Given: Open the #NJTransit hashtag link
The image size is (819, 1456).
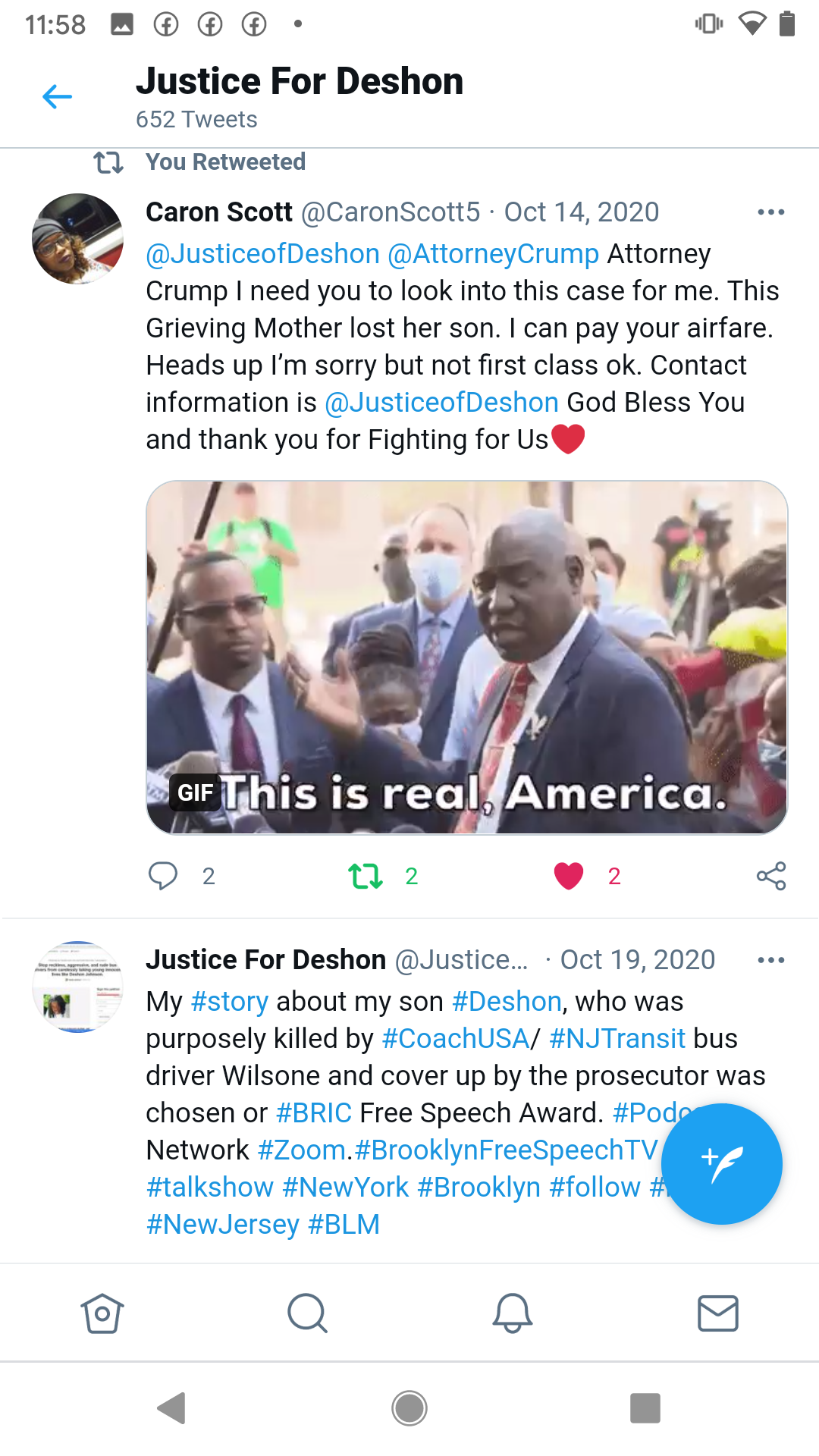Looking at the screenshot, I should [x=617, y=1039].
